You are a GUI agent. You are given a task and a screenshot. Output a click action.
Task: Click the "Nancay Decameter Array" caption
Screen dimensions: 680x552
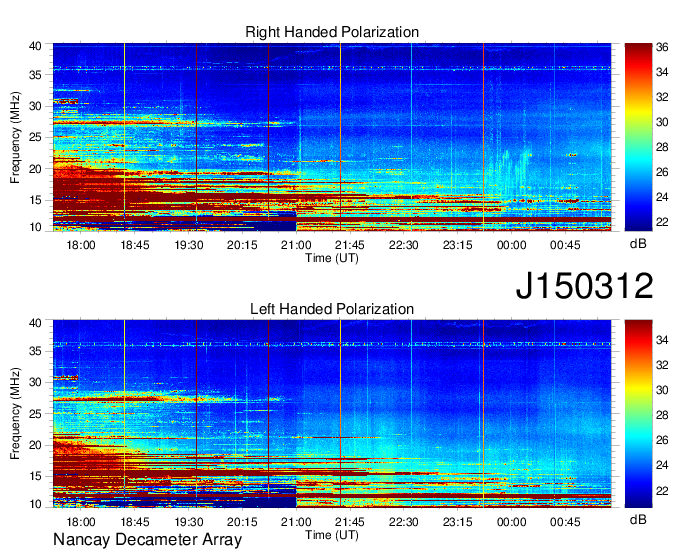(147, 540)
